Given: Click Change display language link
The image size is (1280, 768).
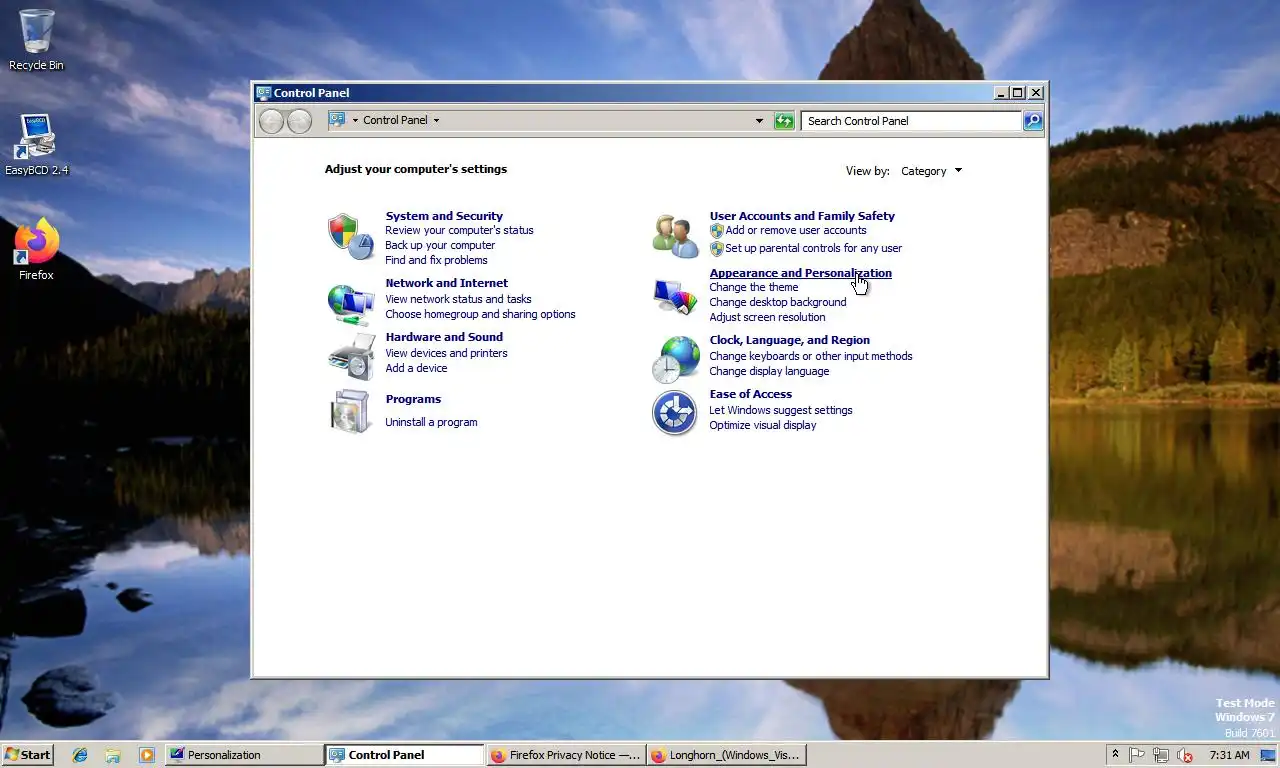Looking at the screenshot, I should click(x=769, y=371).
